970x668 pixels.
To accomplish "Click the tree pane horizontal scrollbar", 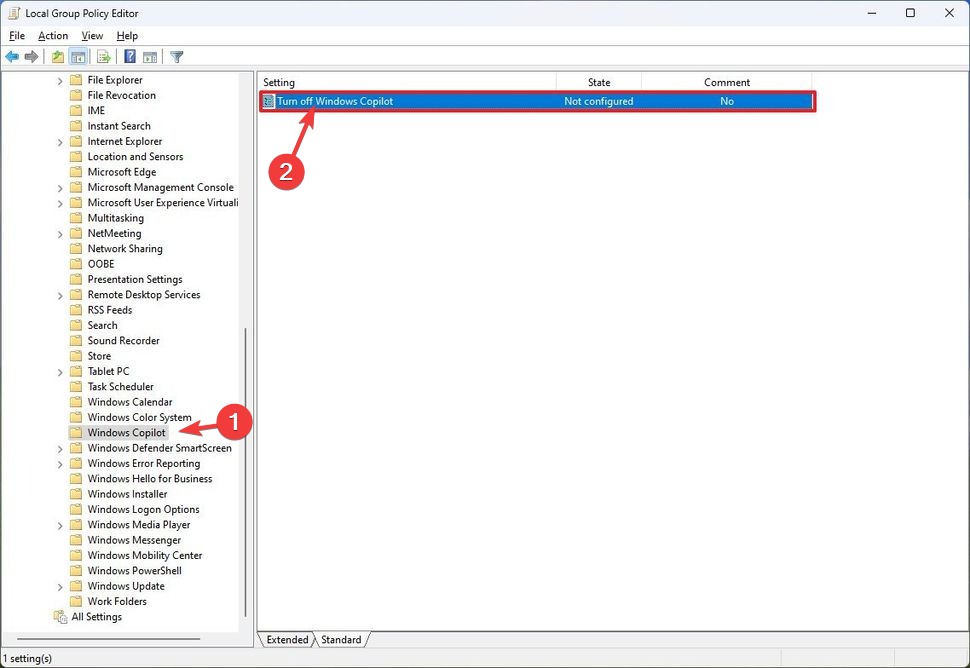I will pyautogui.click(x=108, y=639).
